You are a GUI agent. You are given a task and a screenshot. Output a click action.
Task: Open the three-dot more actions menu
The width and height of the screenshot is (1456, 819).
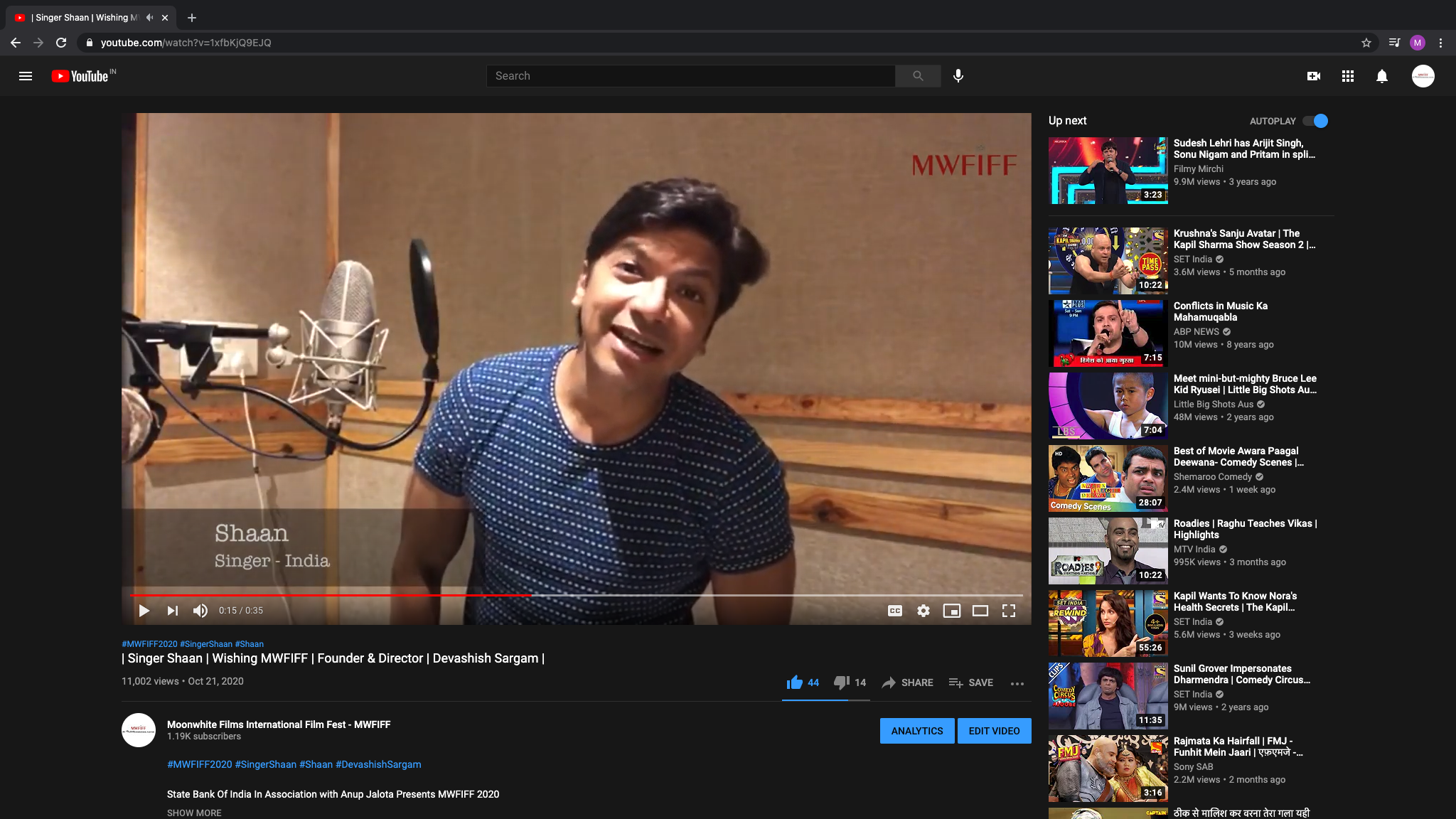(1017, 683)
